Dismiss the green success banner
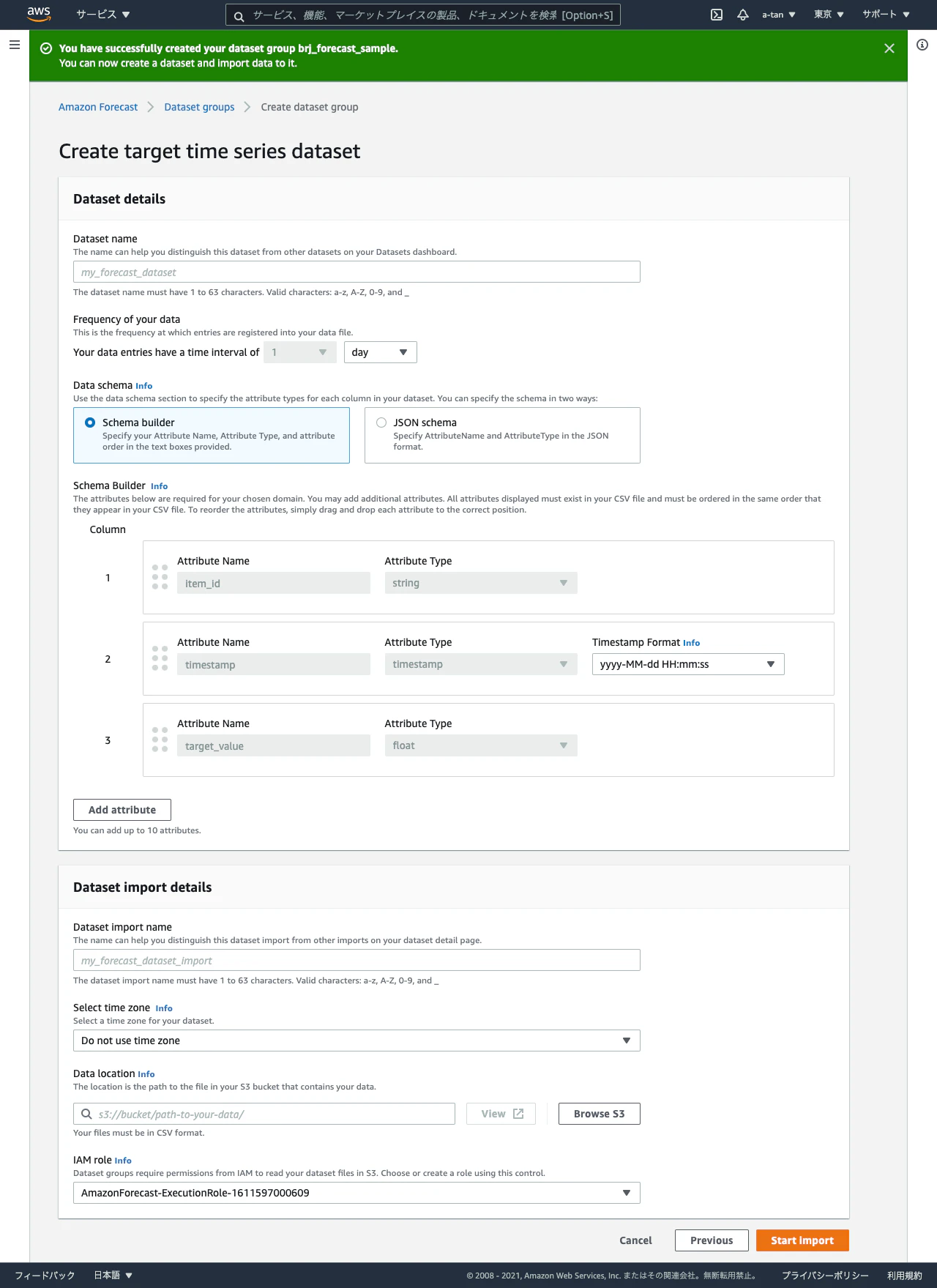This screenshot has height=1288, width=937. tap(889, 48)
